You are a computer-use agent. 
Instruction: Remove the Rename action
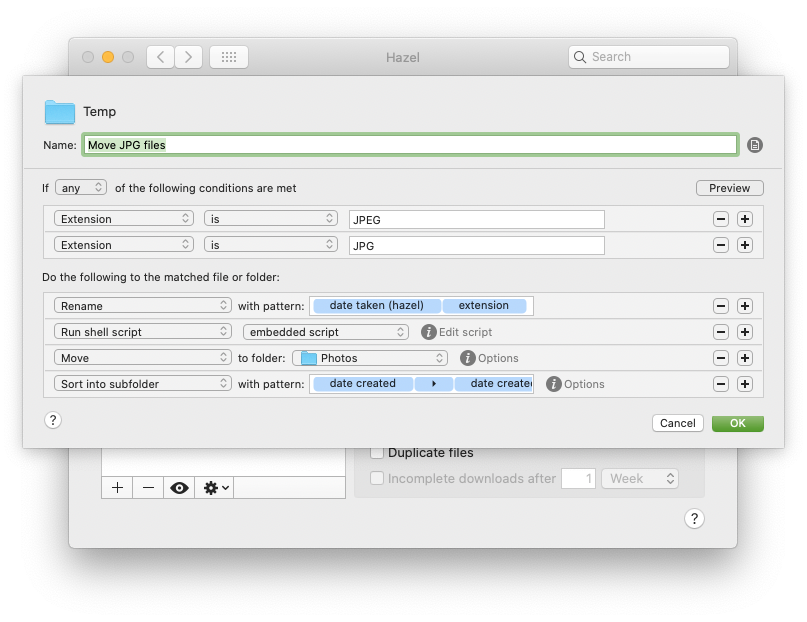coord(721,306)
